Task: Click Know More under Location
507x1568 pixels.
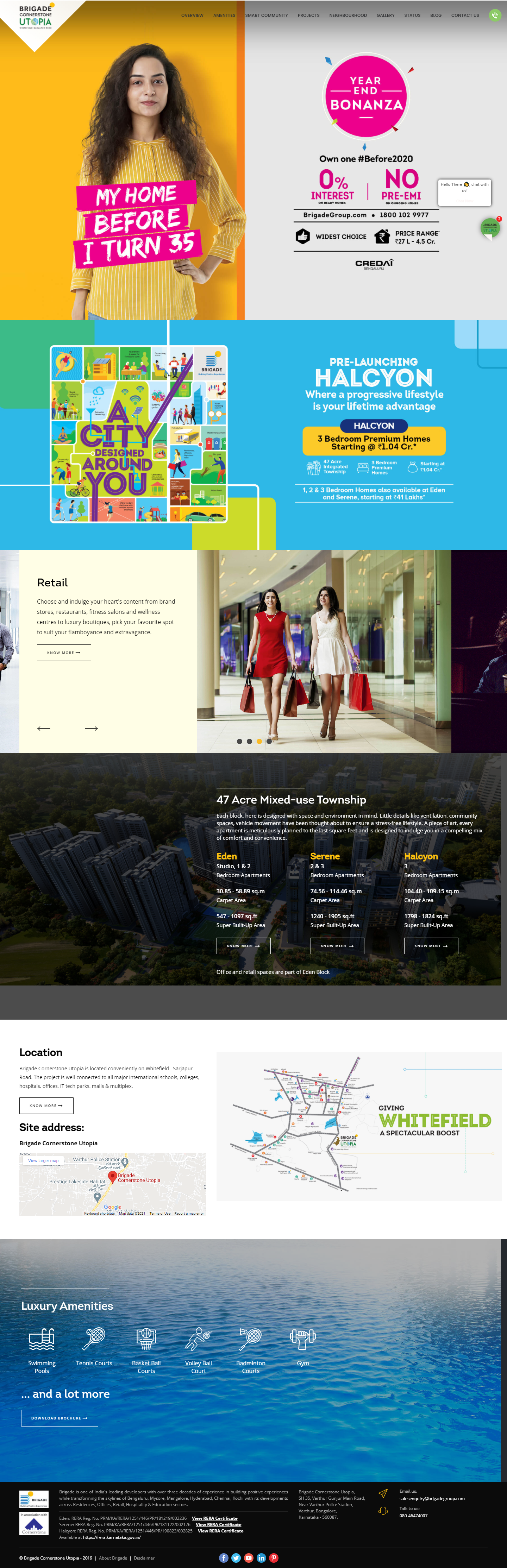Action: click(46, 1106)
